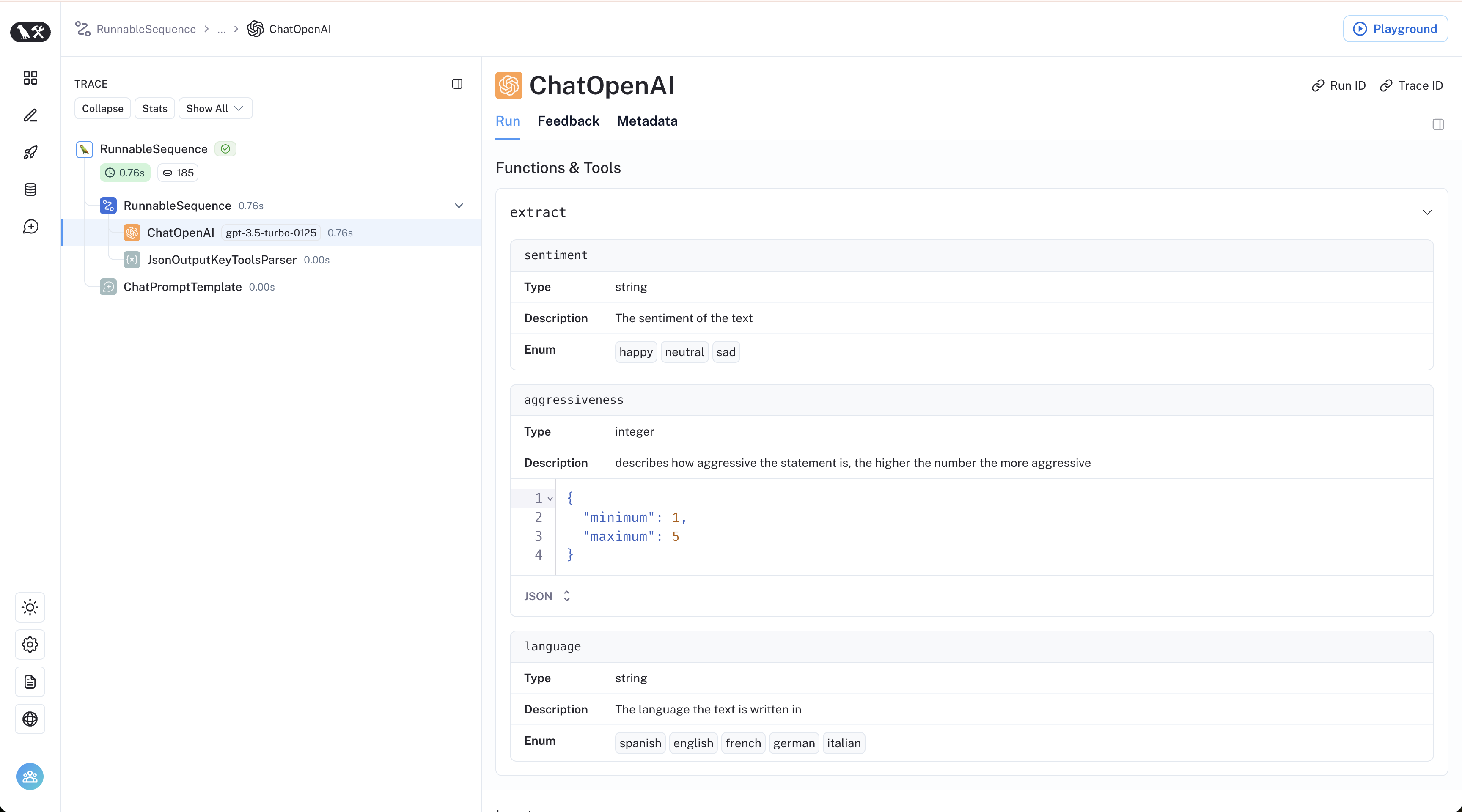Click the chat-plus feedback icon in sidebar
Image resolution: width=1462 pixels, height=812 pixels.
coord(30,227)
